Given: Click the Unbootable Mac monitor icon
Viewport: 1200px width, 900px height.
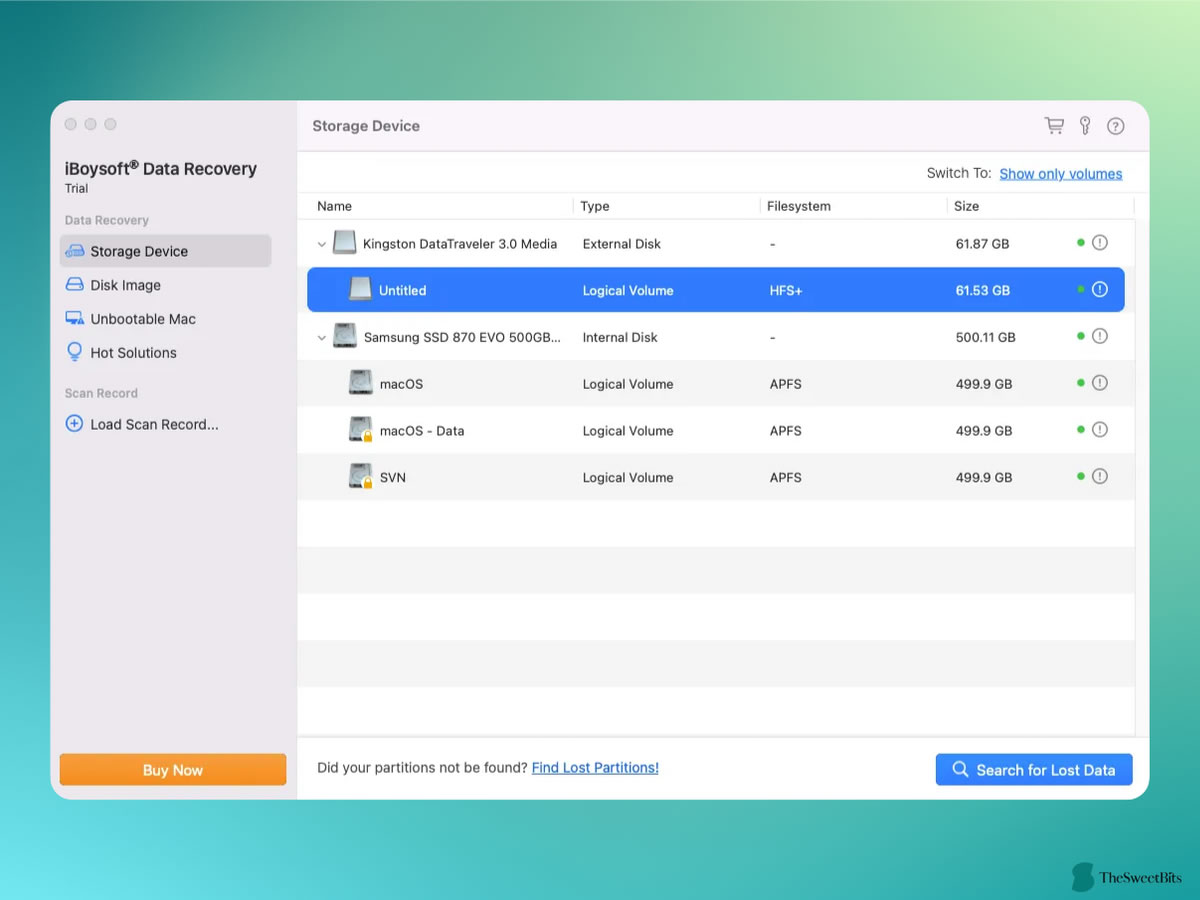Looking at the screenshot, I should click(74, 319).
